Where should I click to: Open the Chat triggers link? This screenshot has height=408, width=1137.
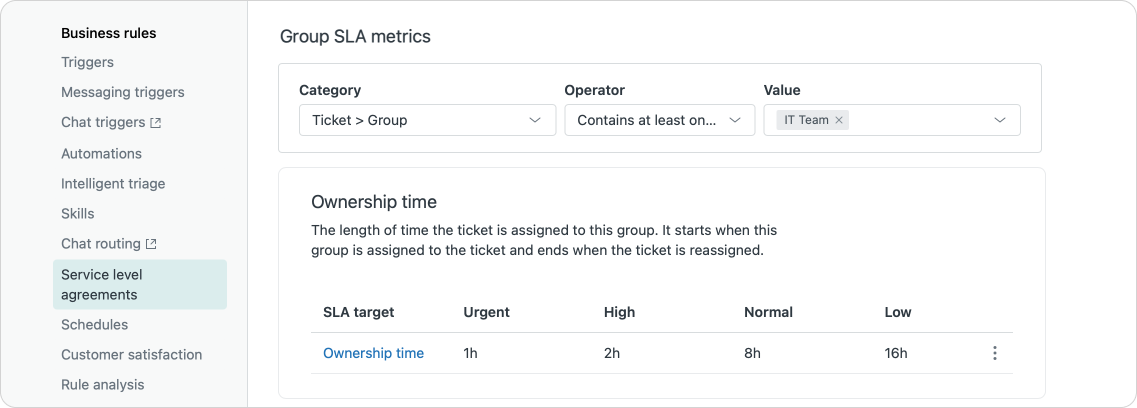click(x=102, y=123)
